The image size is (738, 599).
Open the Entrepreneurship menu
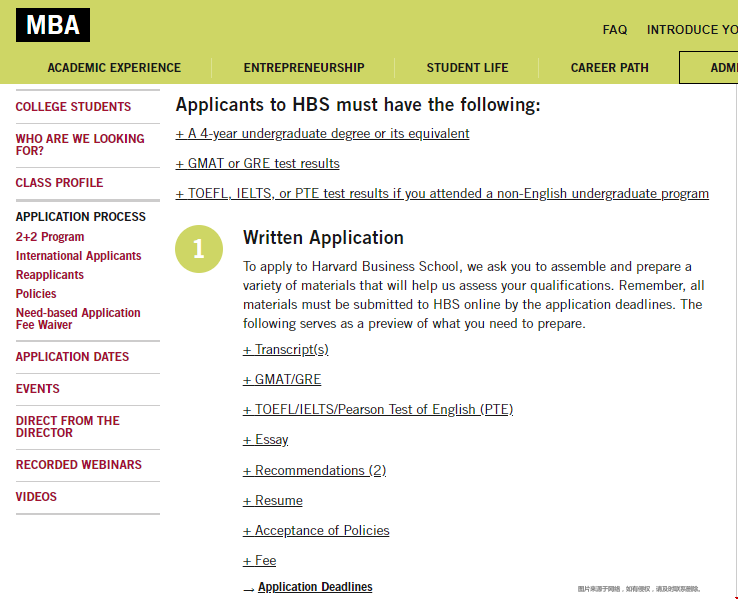pos(304,68)
